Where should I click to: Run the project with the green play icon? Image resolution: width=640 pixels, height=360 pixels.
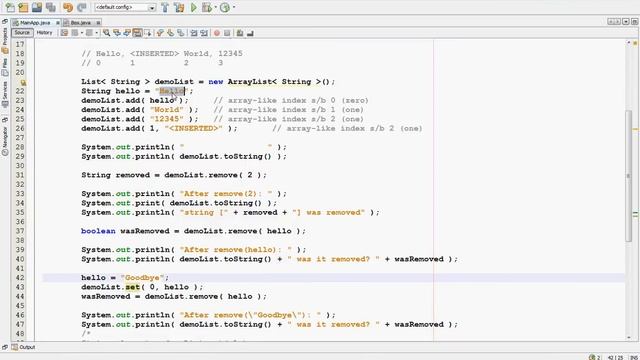[x=194, y=7]
